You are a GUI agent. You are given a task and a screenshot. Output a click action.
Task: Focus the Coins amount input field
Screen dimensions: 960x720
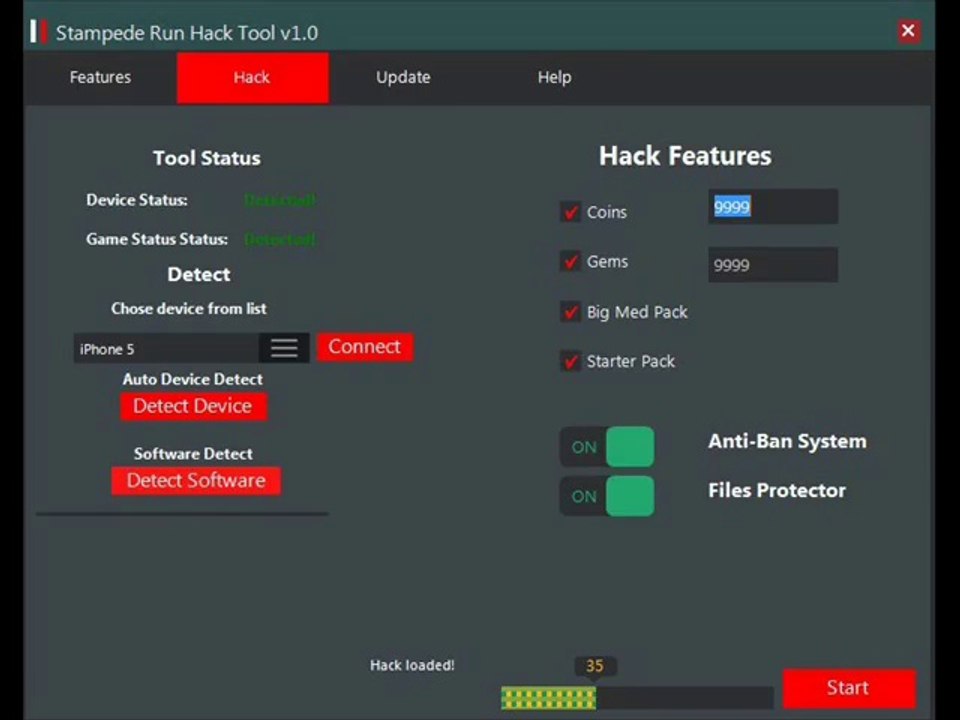[x=773, y=206]
